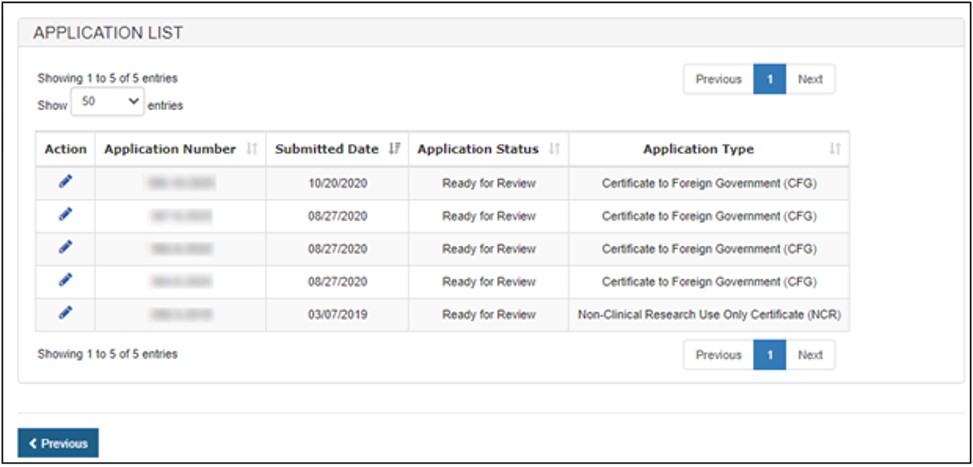Click bottom Next pagination button
This screenshot has width=973, height=467.
[810, 355]
